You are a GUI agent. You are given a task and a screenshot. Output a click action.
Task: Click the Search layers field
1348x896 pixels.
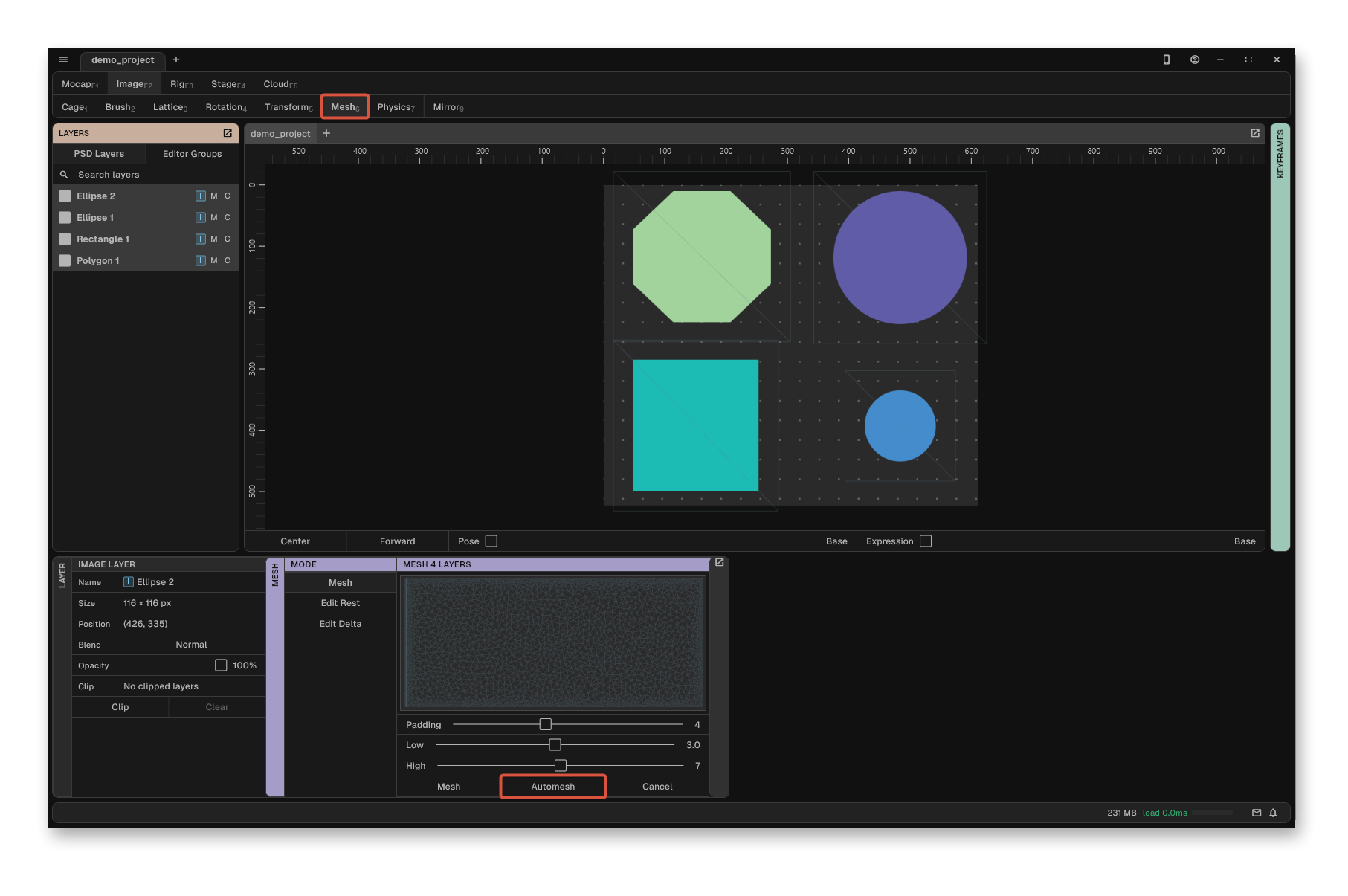click(x=146, y=175)
